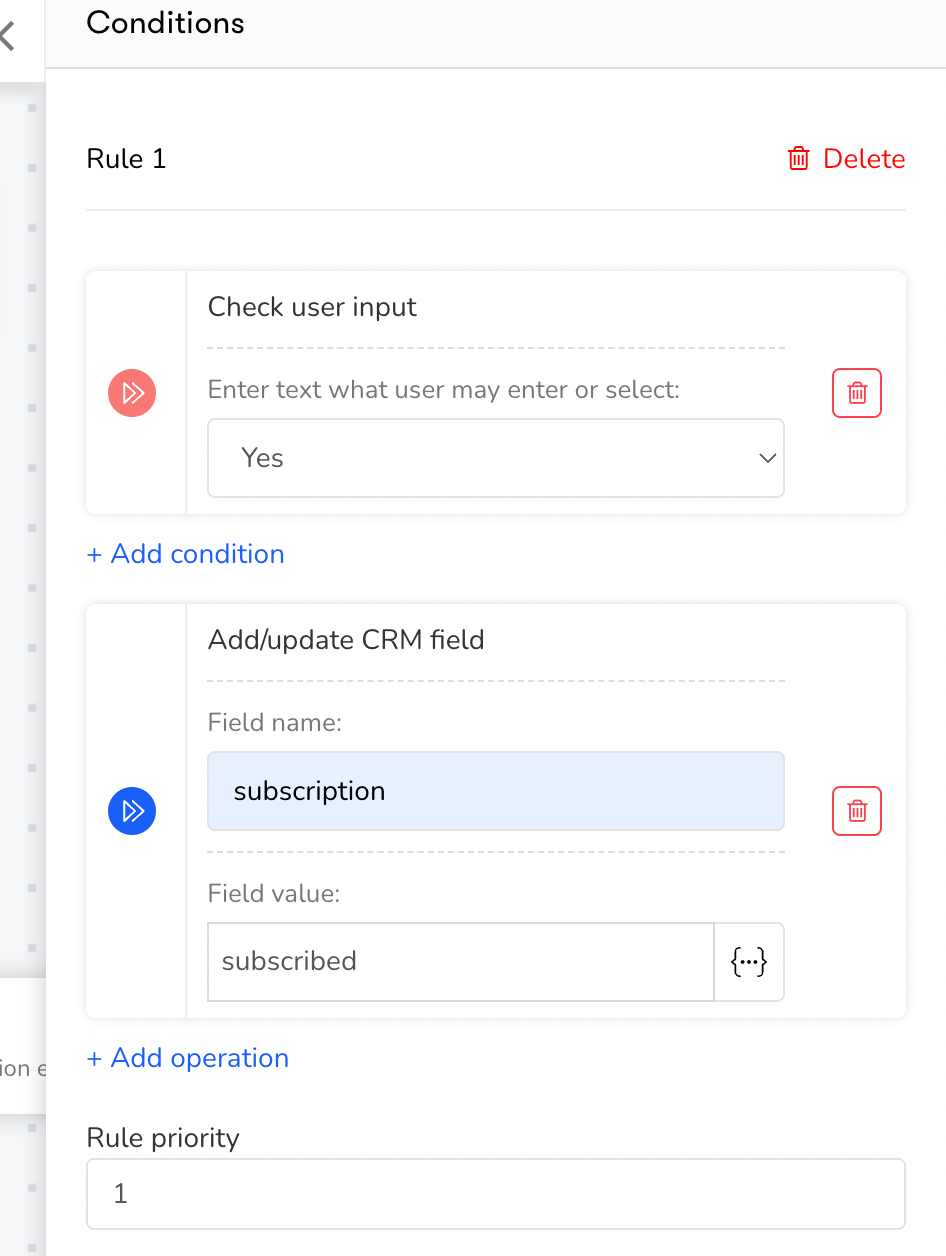The width and height of the screenshot is (946, 1256).
Task: Click the red trash icon next to Delete
Action: pos(799,159)
